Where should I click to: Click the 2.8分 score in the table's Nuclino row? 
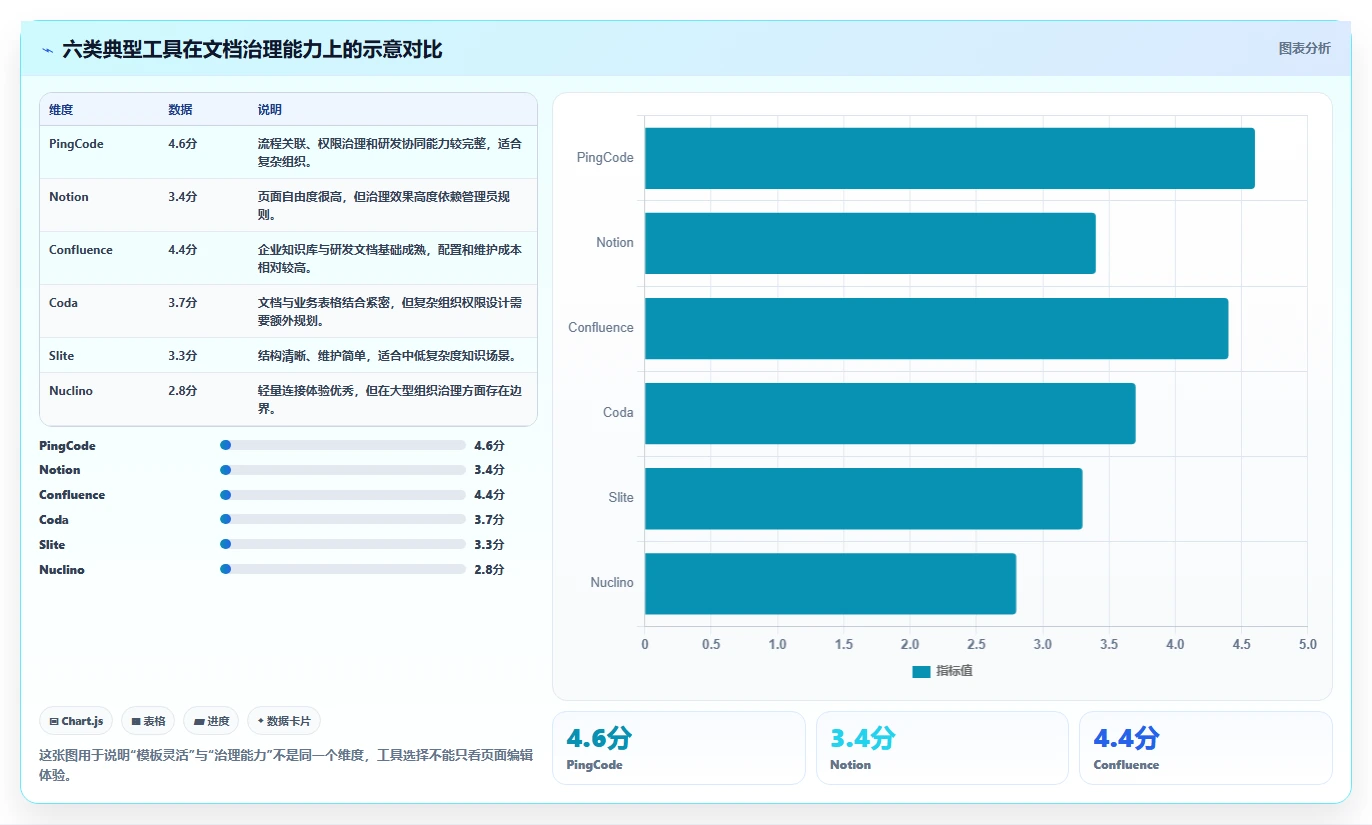click(183, 391)
